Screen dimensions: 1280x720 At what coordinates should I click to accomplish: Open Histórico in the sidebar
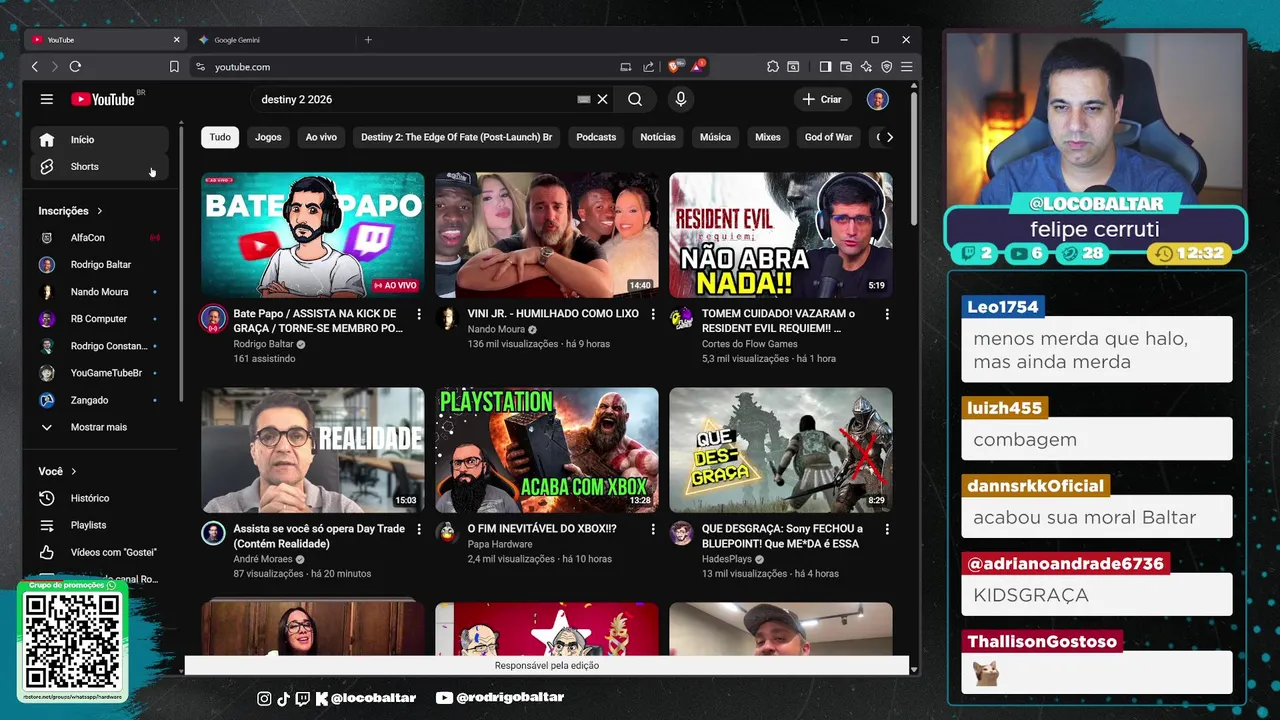point(99,498)
